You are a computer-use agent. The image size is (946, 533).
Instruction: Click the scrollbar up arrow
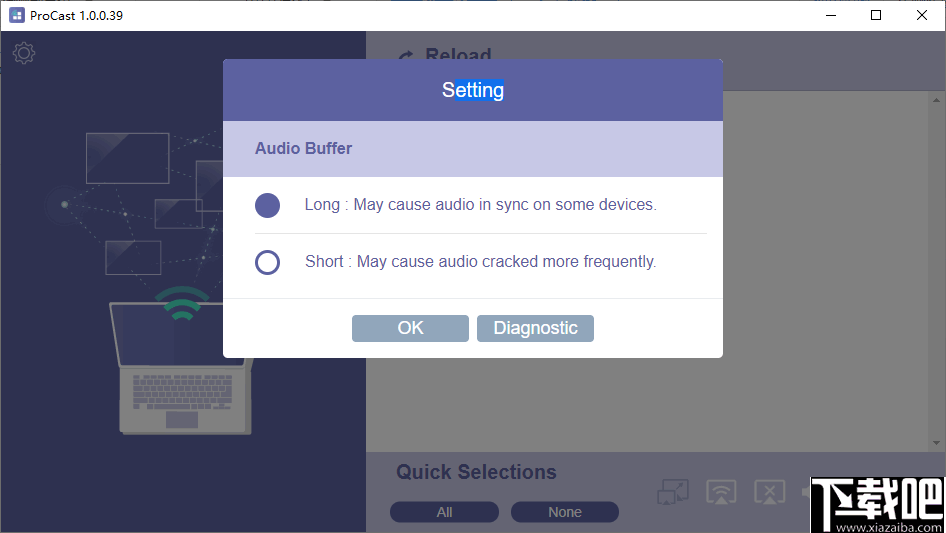tap(937, 100)
